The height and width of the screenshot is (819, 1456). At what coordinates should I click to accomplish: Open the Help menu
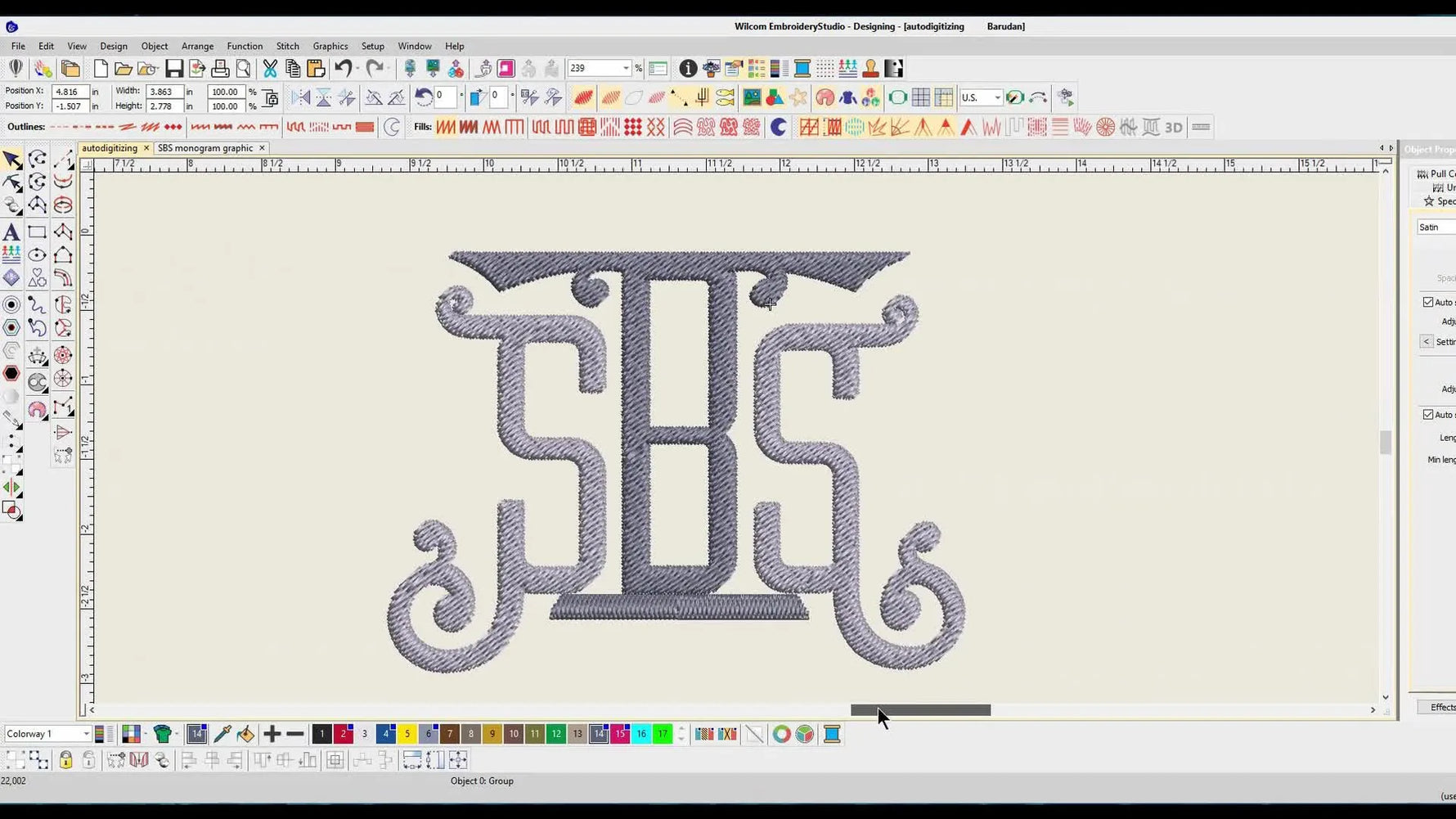[455, 47]
